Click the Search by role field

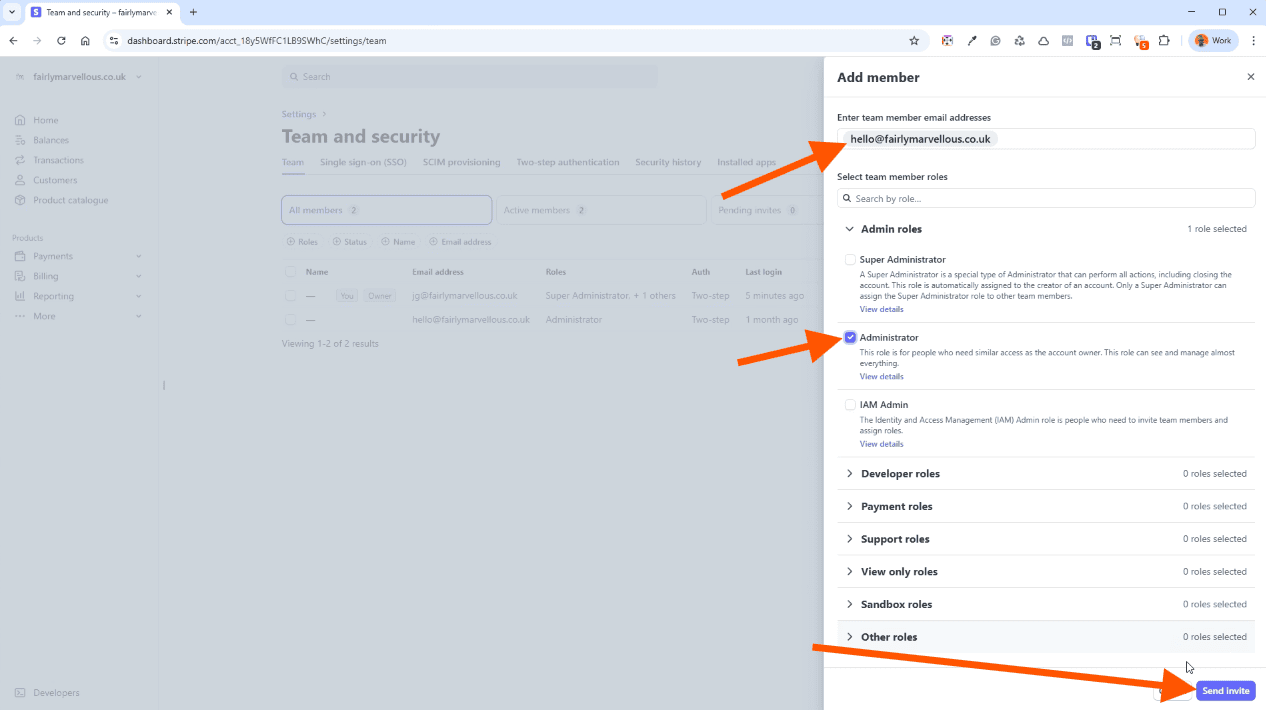tap(1046, 198)
